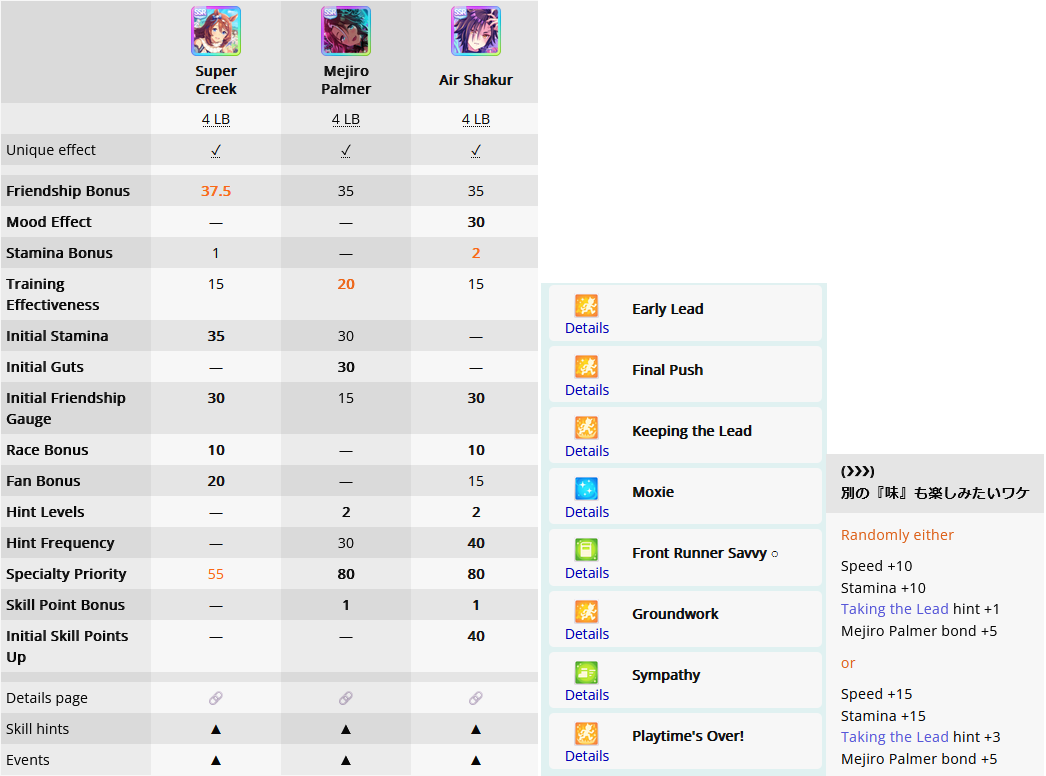The height and width of the screenshot is (776, 1046).
Task: Select the Skill Point Bonus row label
Action: click(x=65, y=605)
